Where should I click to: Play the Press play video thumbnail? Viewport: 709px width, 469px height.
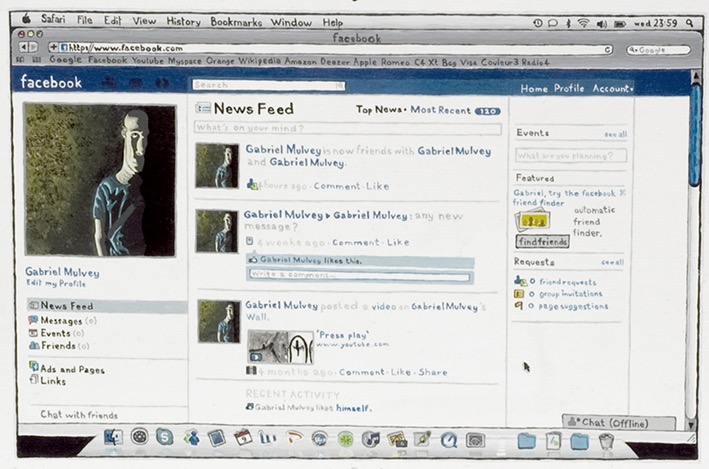pyautogui.click(x=280, y=347)
